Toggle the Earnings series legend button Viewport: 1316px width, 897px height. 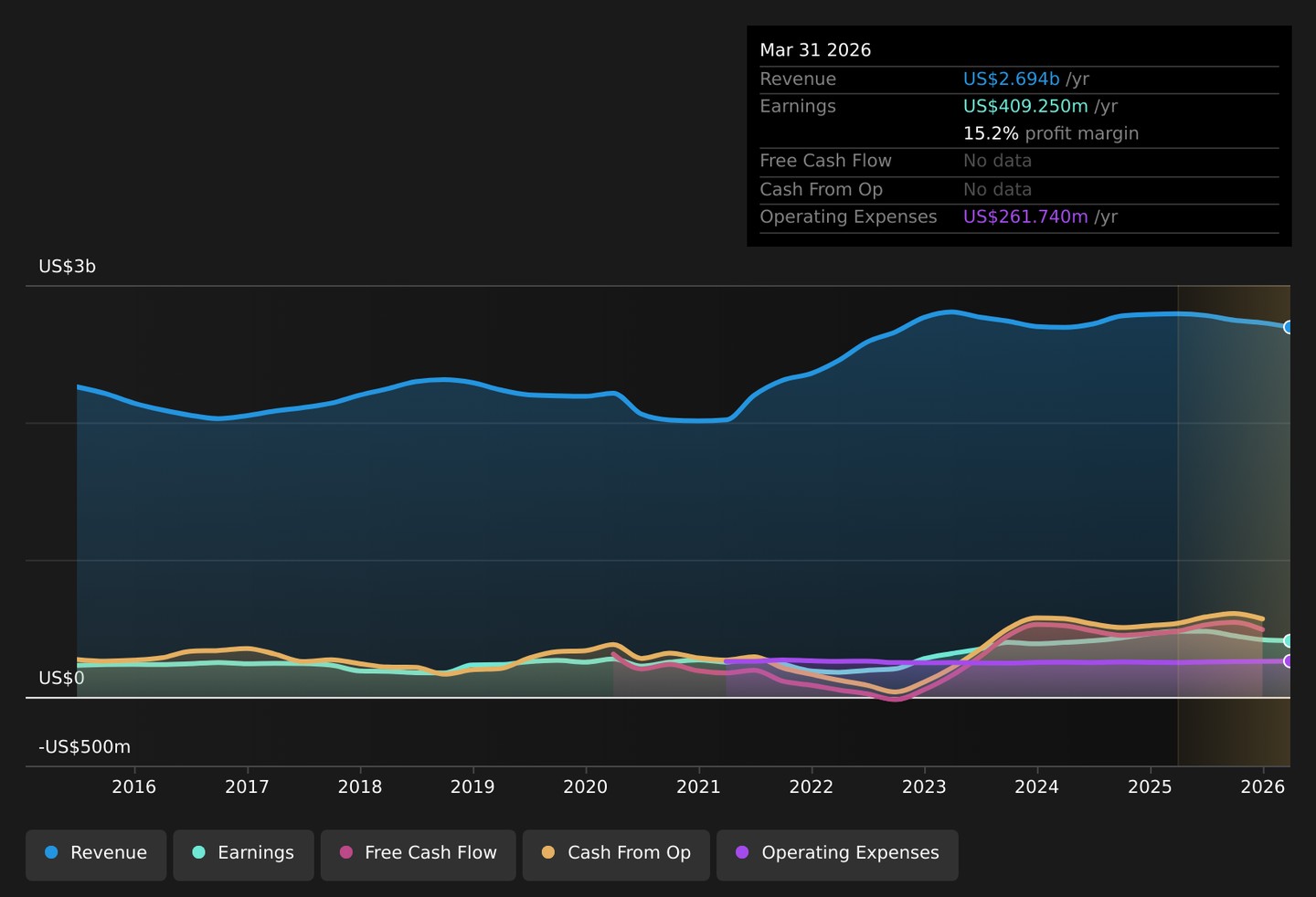[x=243, y=855]
